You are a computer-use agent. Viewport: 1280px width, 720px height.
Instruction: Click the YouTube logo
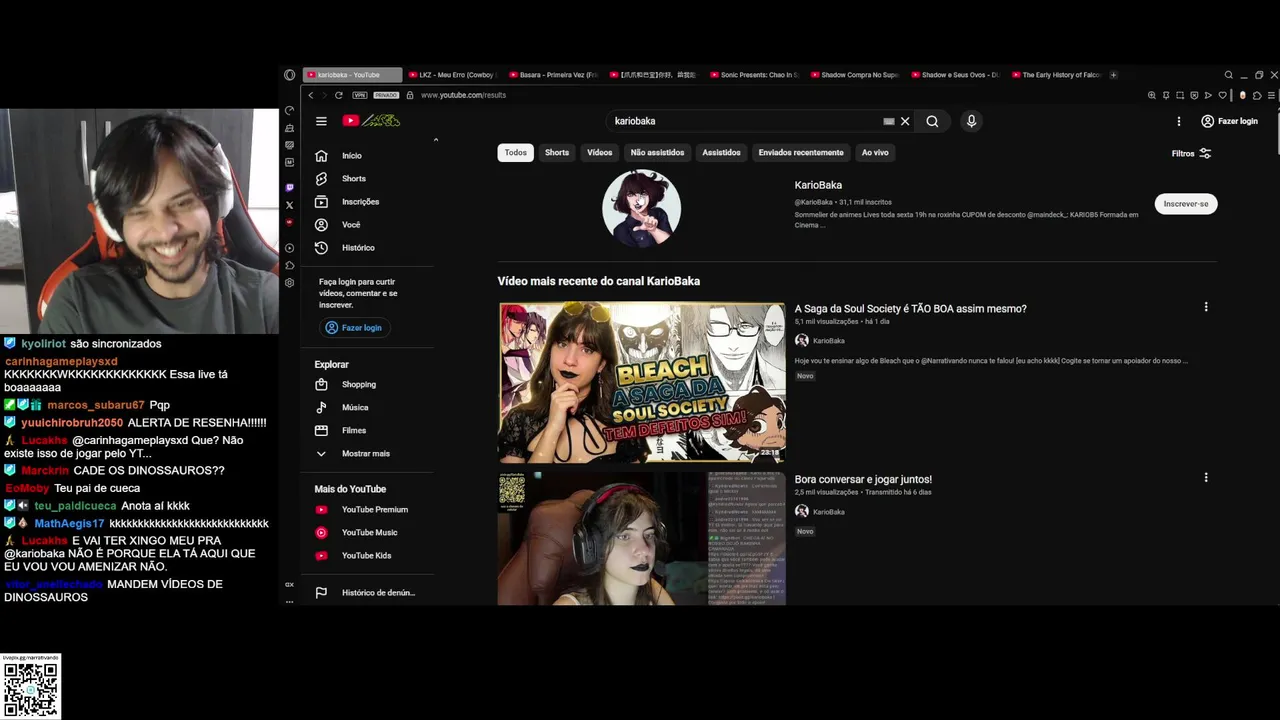click(371, 121)
